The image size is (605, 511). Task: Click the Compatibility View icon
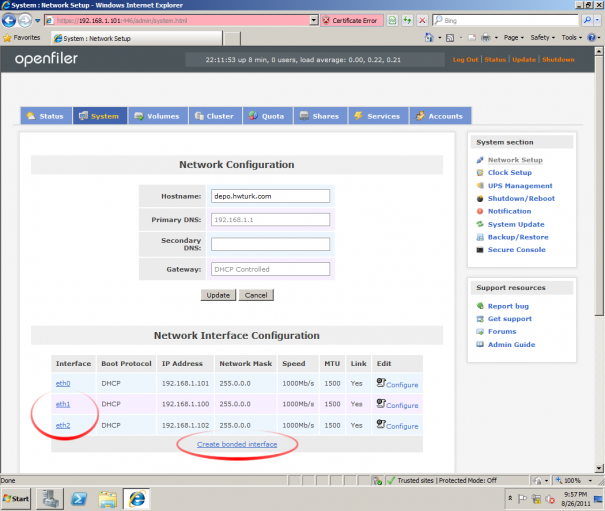pyautogui.click(x=392, y=20)
